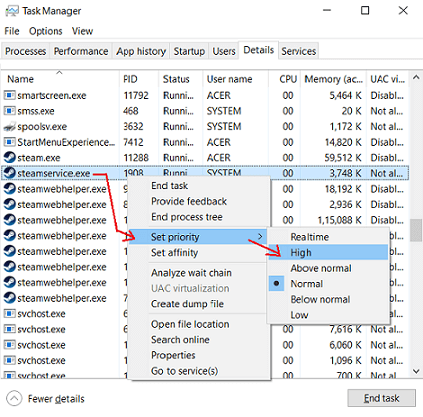The height and width of the screenshot is (417, 423).
Task: Click memory value 1,15,088 K
Action: click(339, 220)
